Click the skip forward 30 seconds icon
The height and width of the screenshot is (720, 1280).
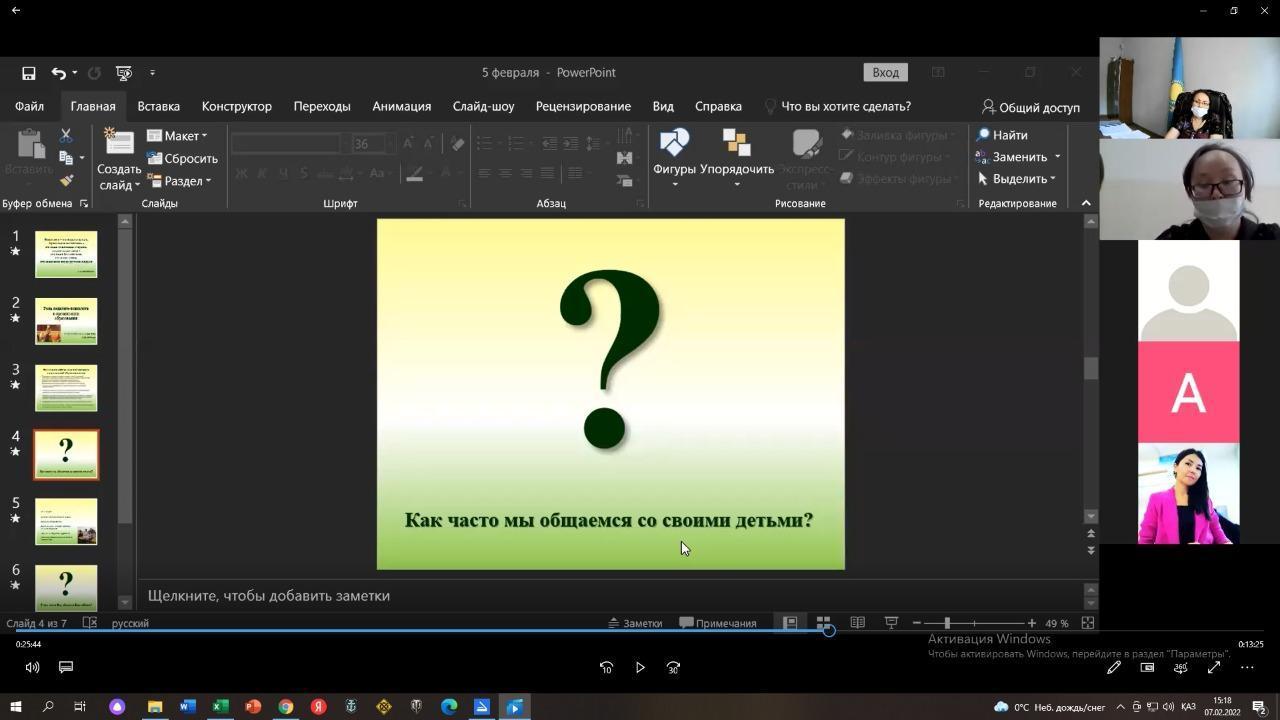(673, 667)
